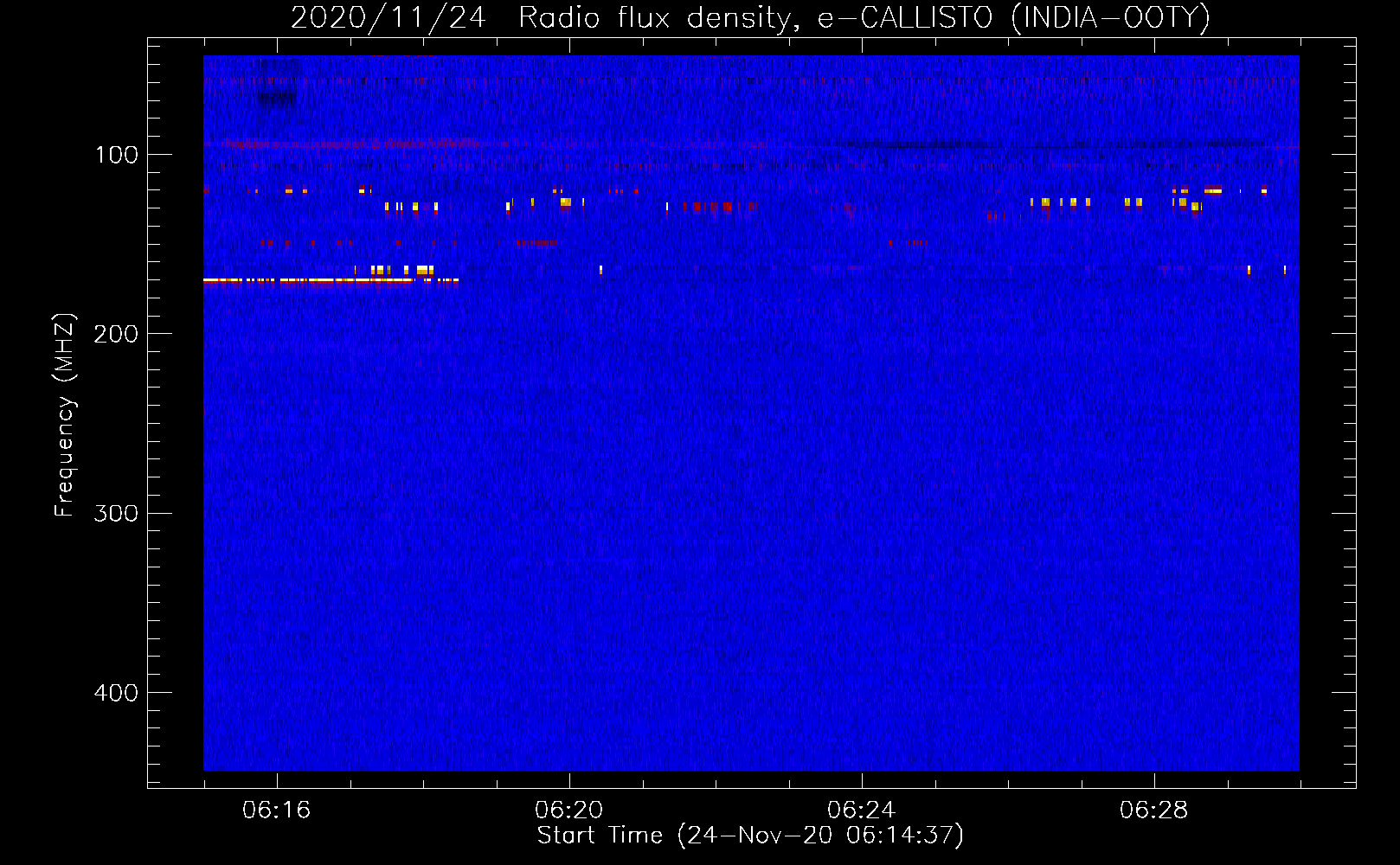The width and height of the screenshot is (1400, 865).
Task: Click the 300 MHz frequency tick label
Action: point(117,513)
